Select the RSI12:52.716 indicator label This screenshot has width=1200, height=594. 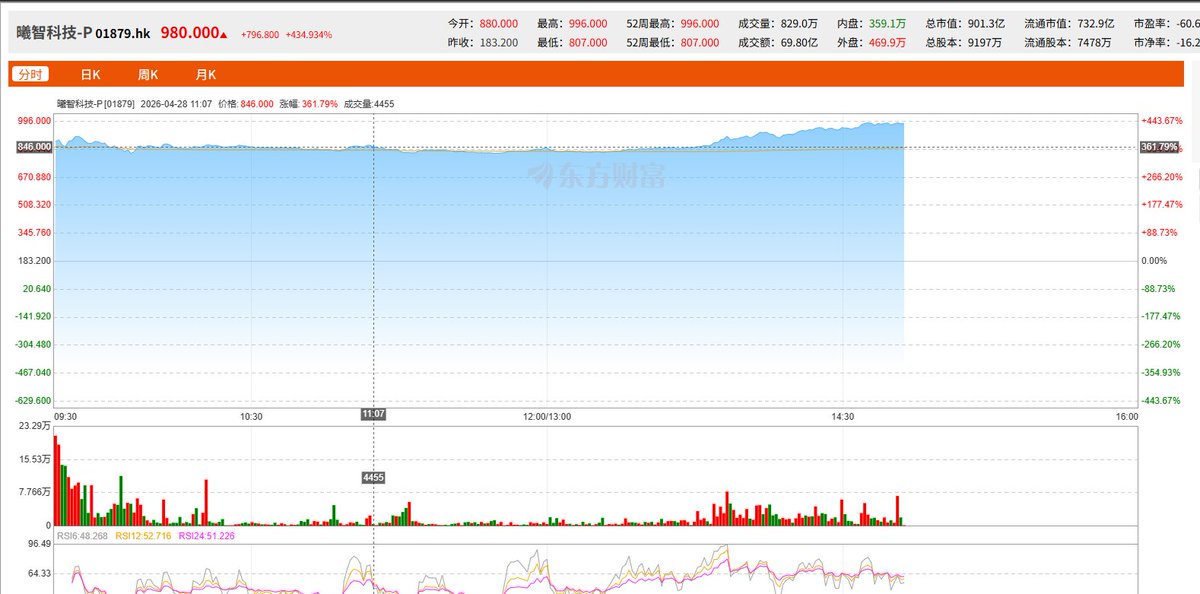click(x=143, y=536)
